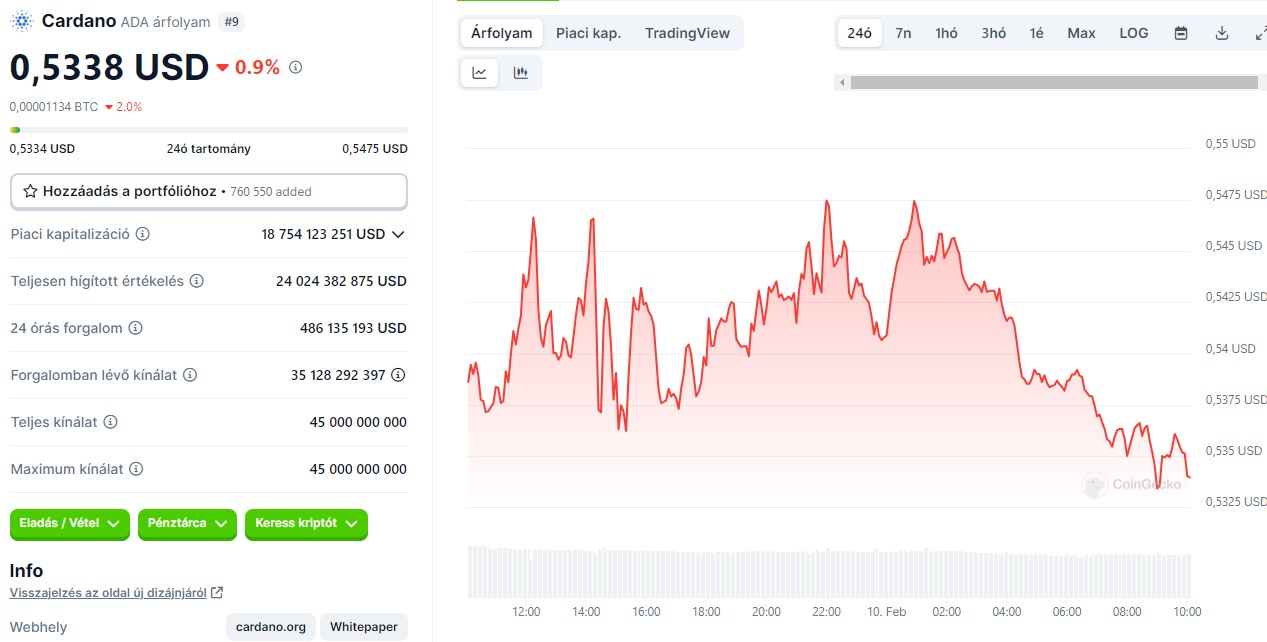1267x642 pixels.
Task: Download chart data icon
Action: coord(1222,33)
